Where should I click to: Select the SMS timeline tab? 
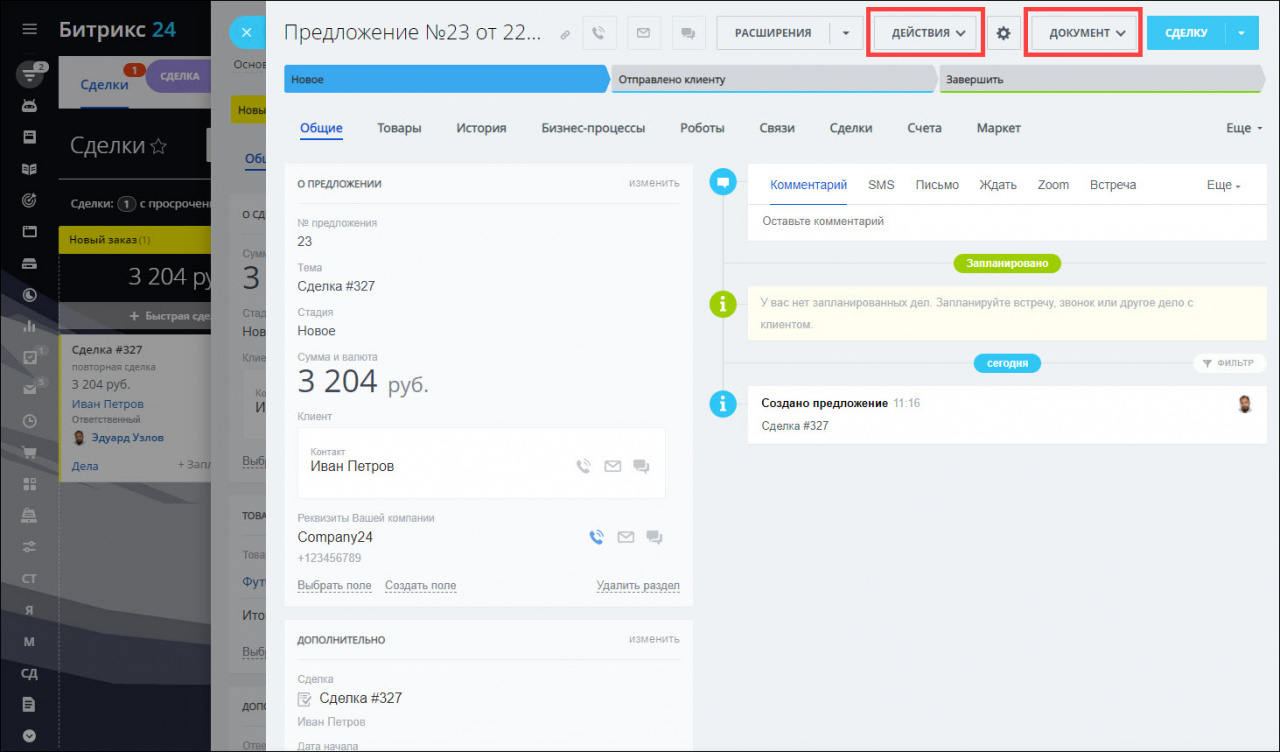coord(881,185)
